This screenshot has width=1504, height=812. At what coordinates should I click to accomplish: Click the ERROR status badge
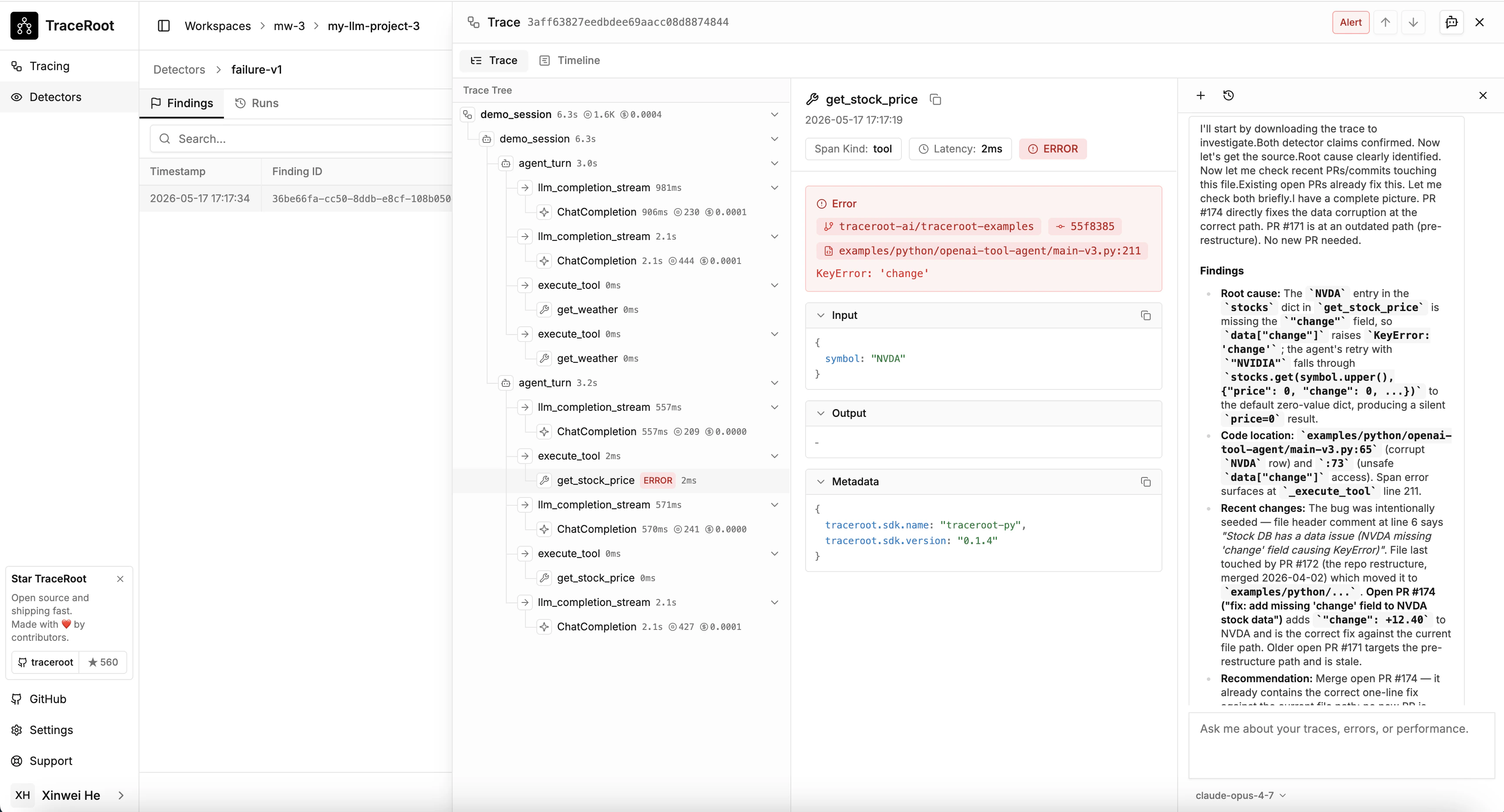click(1053, 149)
